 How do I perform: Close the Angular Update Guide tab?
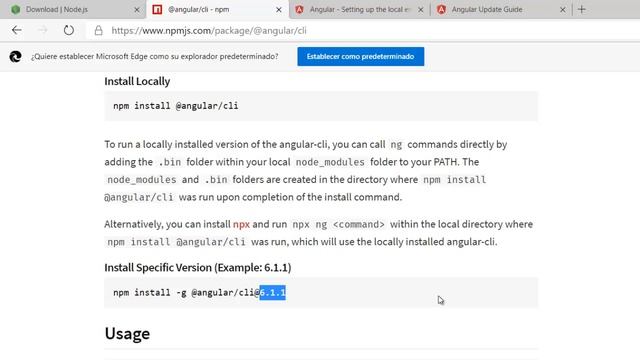[562, 9]
